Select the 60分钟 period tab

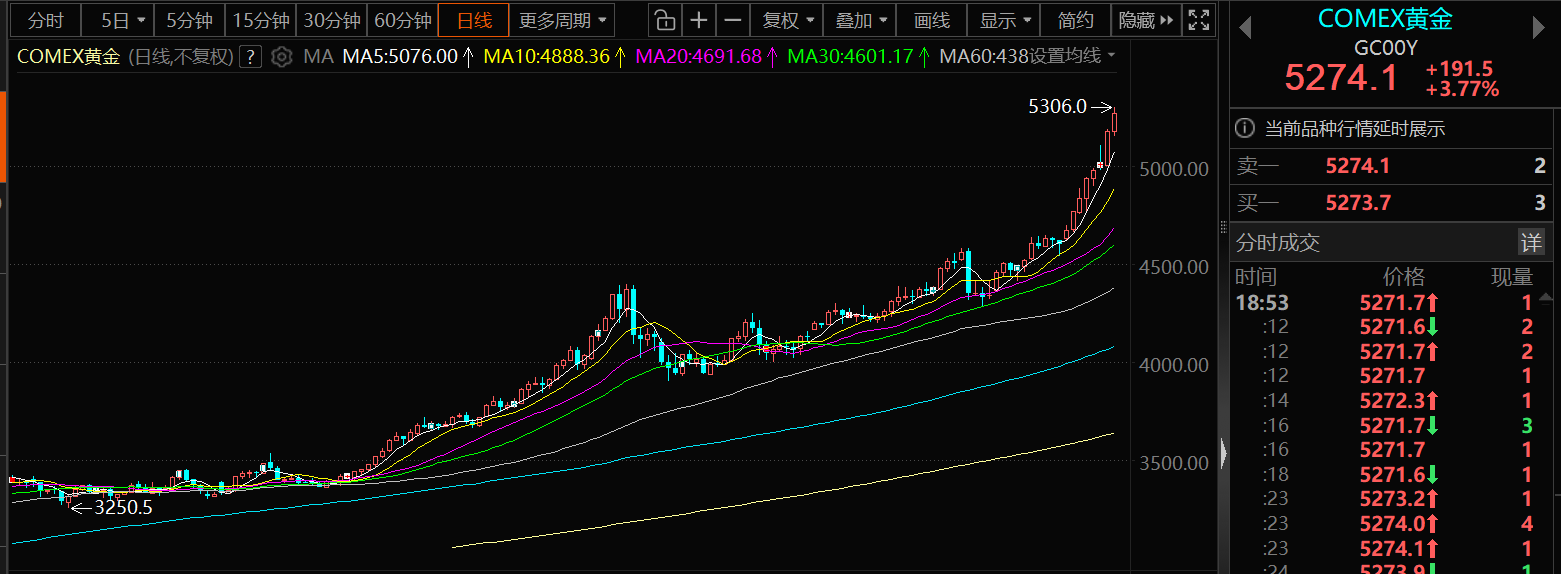click(402, 20)
